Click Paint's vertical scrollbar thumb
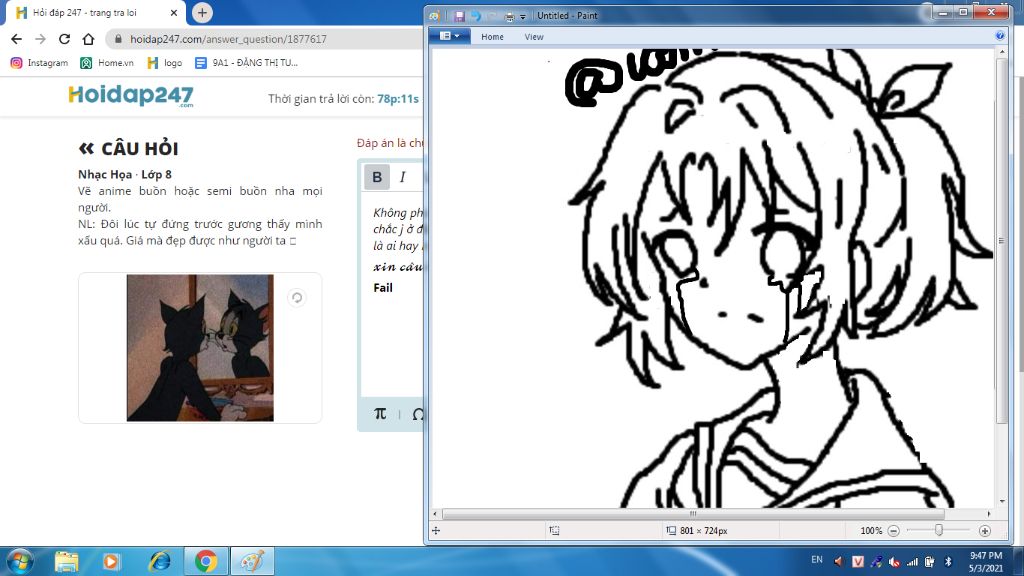Viewport: 1024px width, 576px height. click(1002, 241)
